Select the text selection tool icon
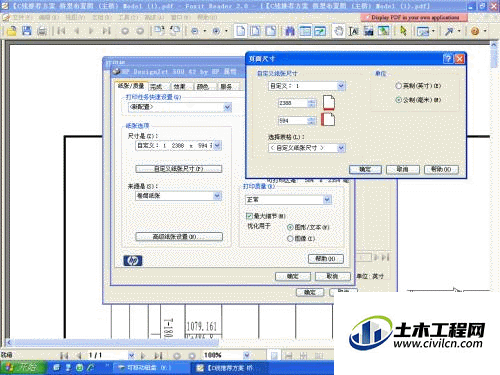The width and height of the screenshot is (500, 375). tap(354, 31)
